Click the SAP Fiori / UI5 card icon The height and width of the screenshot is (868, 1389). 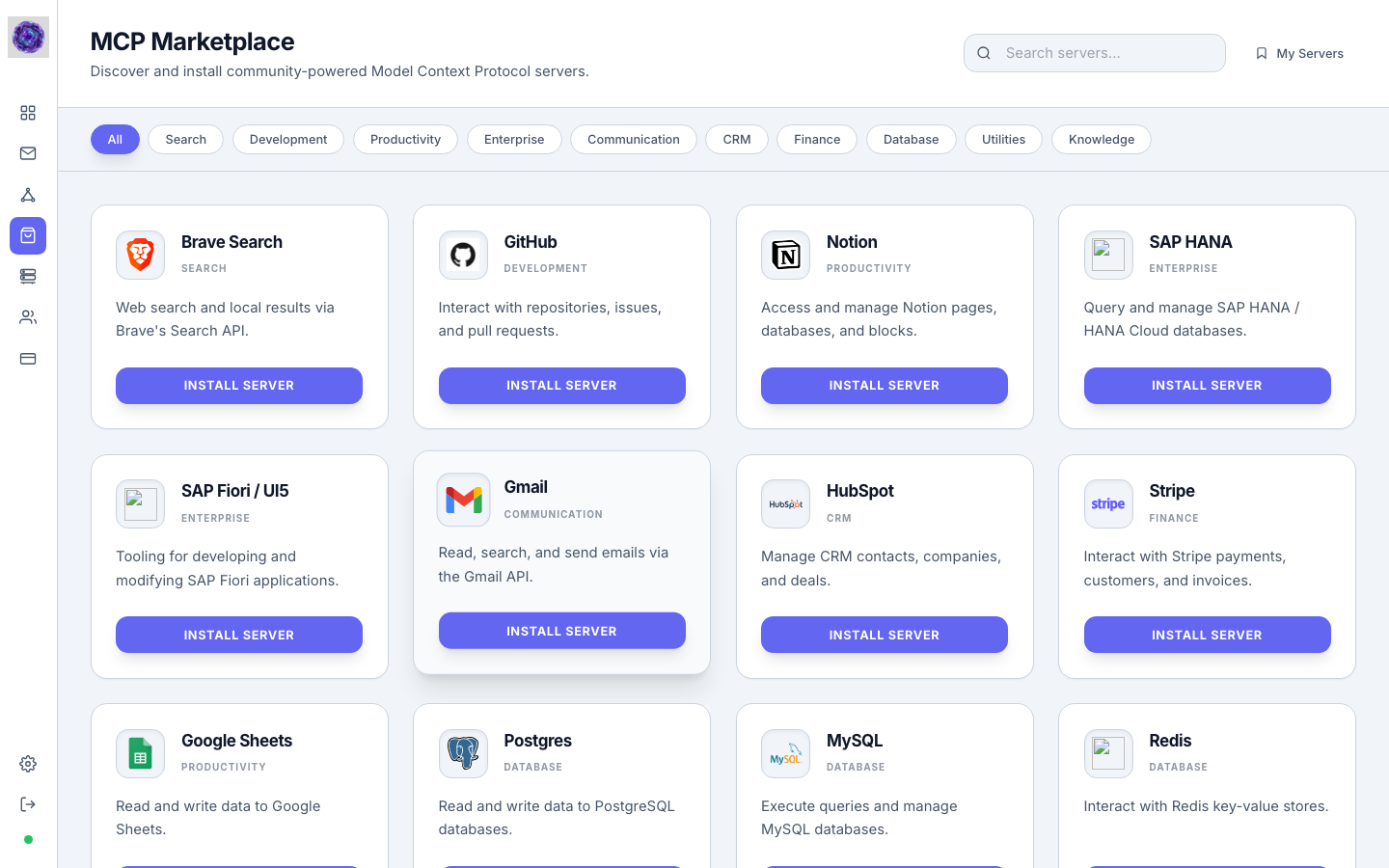(141, 504)
